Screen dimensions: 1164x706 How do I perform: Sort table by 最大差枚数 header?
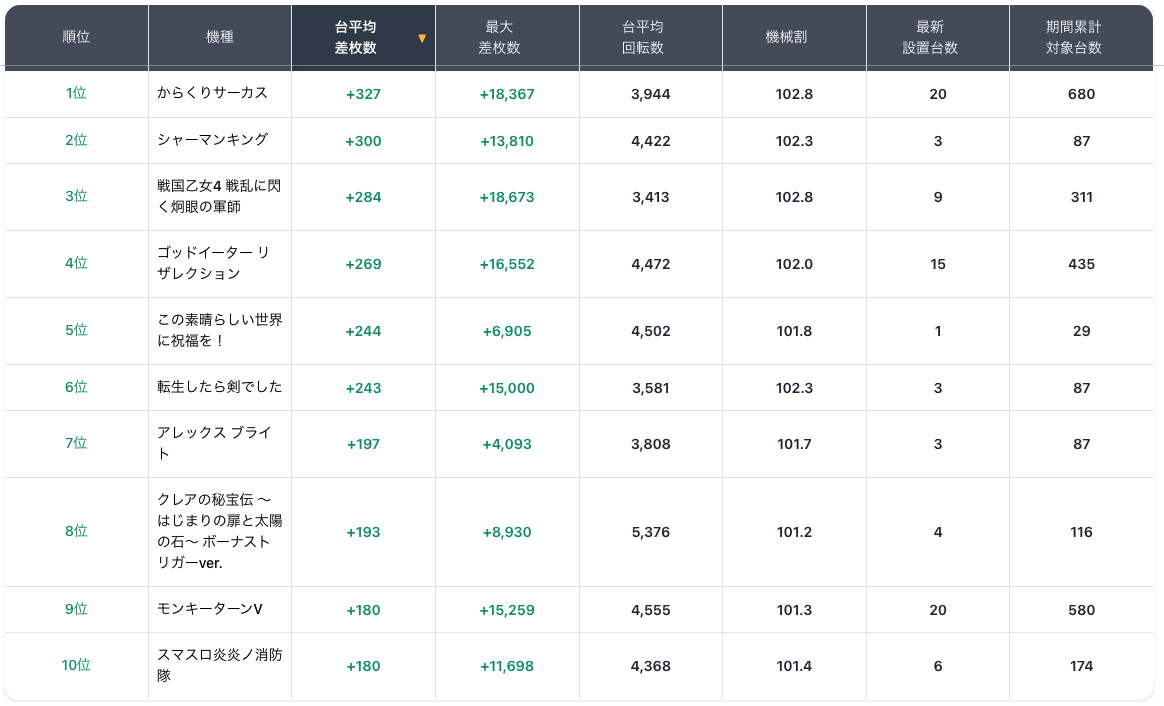pos(507,37)
